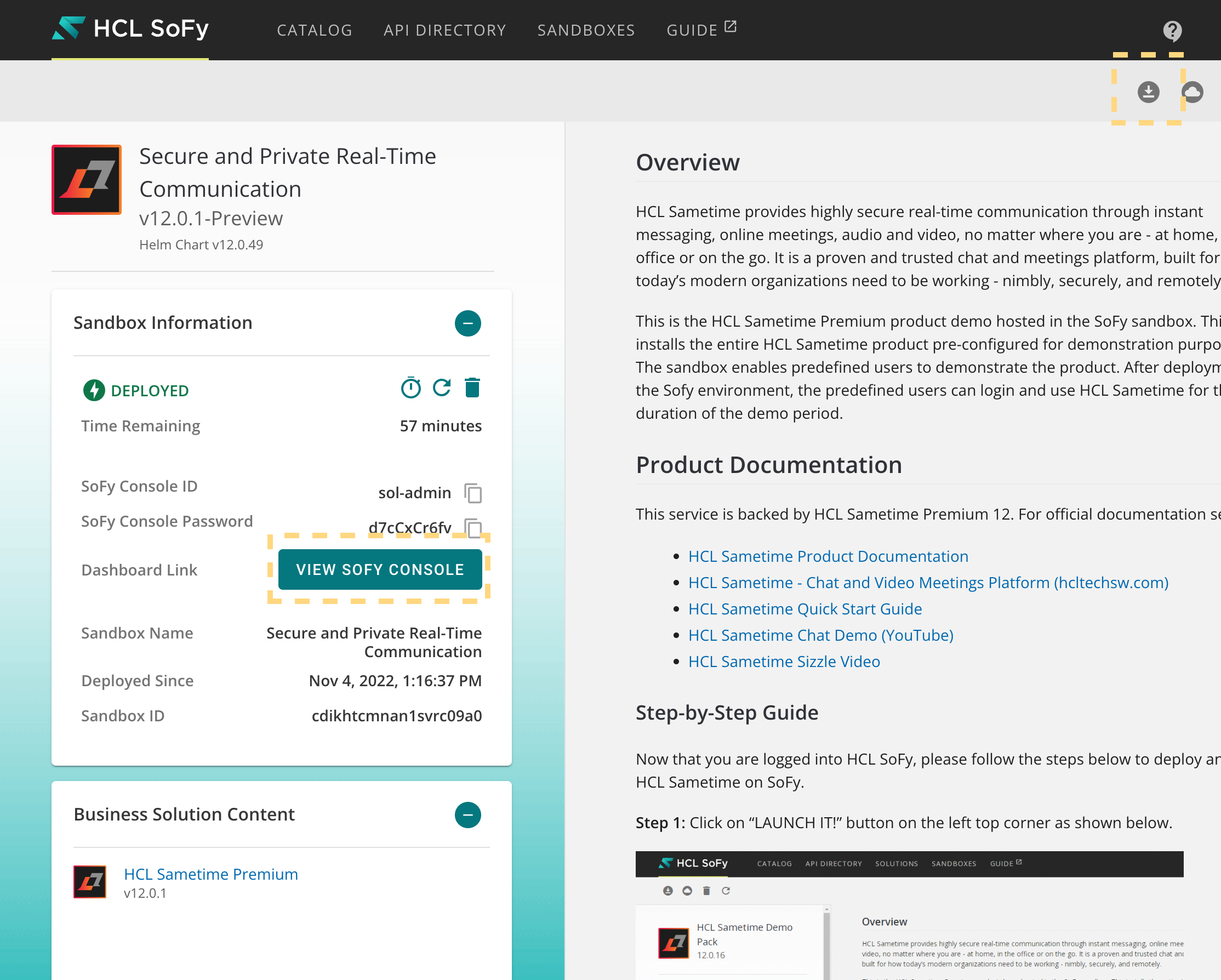Click the Sametime product logo thumbnail
This screenshot has height=980, width=1221.
pyautogui.click(x=87, y=180)
